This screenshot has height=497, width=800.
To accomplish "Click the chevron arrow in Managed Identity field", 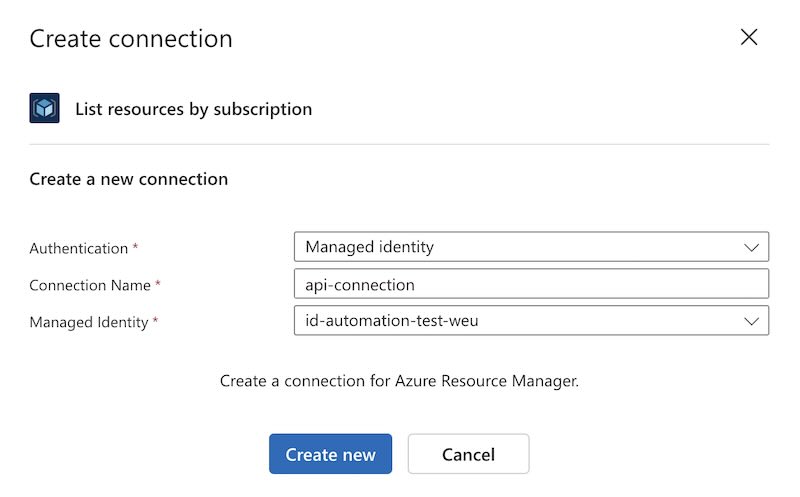I will click(x=751, y=321).
